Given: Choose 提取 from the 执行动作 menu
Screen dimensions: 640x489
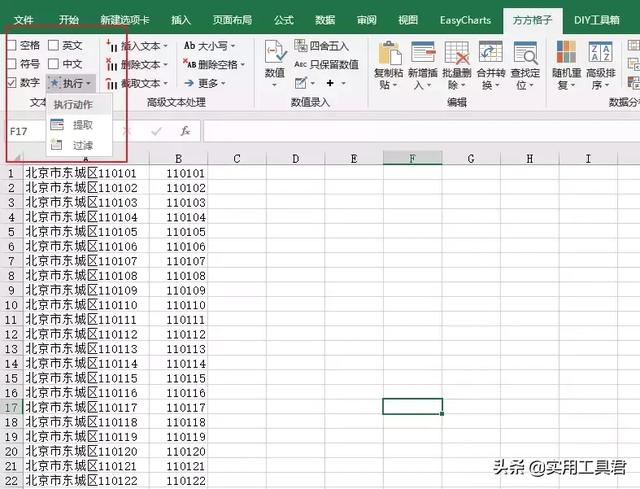Looking at the screenshot, I should click(x=80, y=125).
